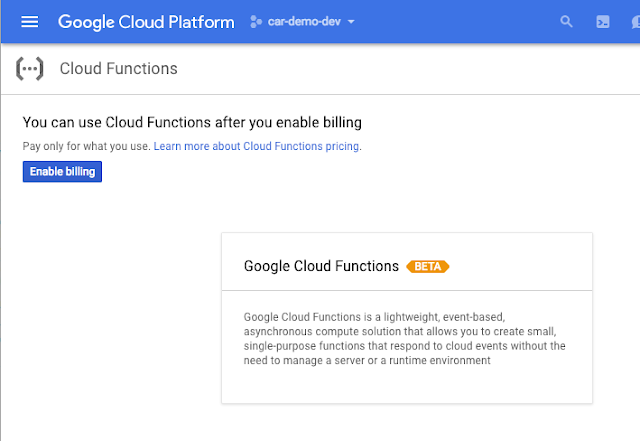Image resolution: width=640 pixels, height=441 pixels.
Task: Click the orange BETA badge
Action: (x=427, y=266)
